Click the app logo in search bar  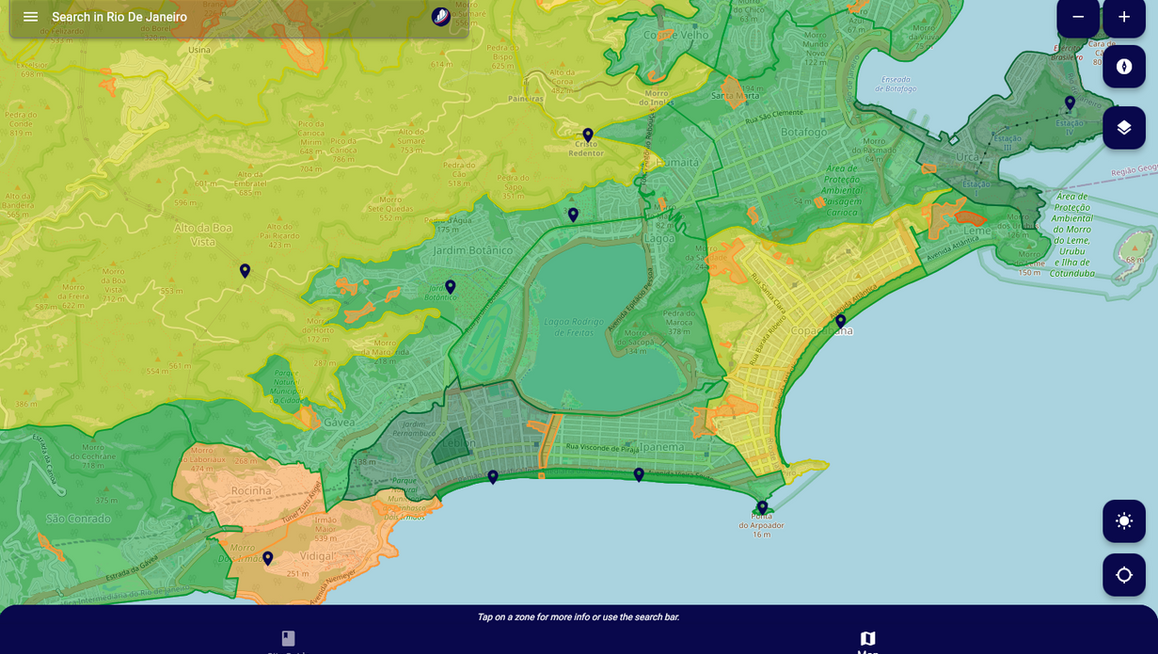441,16
